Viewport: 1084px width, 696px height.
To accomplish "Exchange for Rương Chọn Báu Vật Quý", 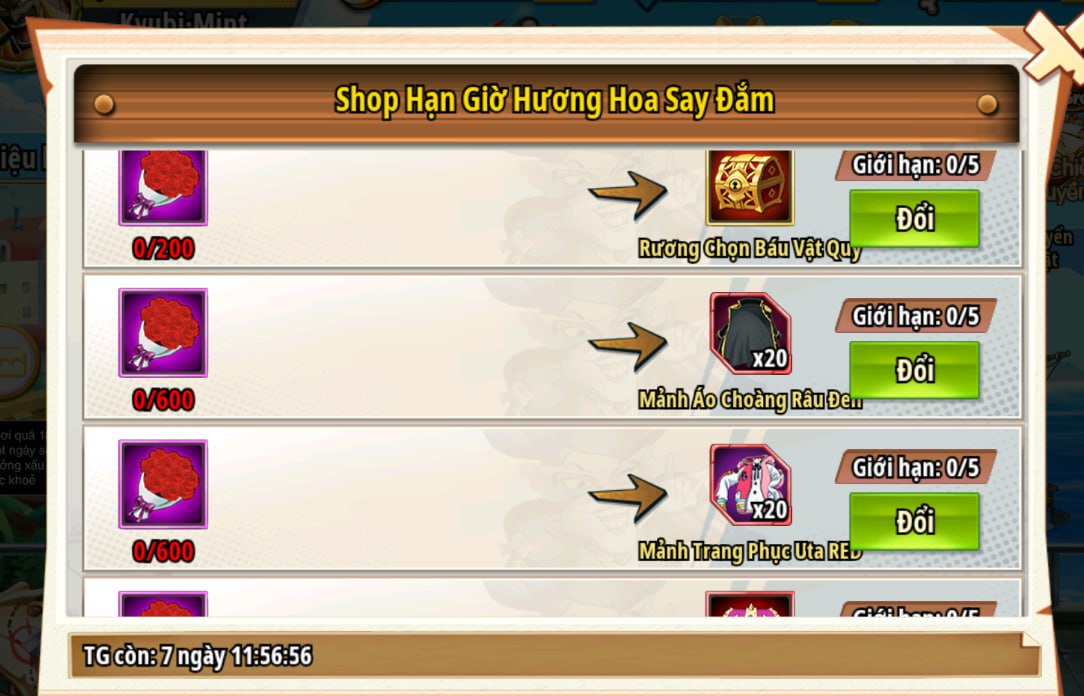I will click(915, 219).
